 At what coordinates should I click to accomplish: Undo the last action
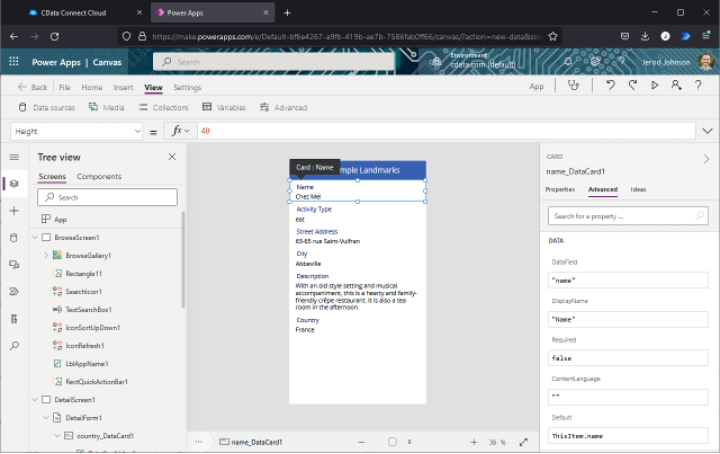coord(610,85)
